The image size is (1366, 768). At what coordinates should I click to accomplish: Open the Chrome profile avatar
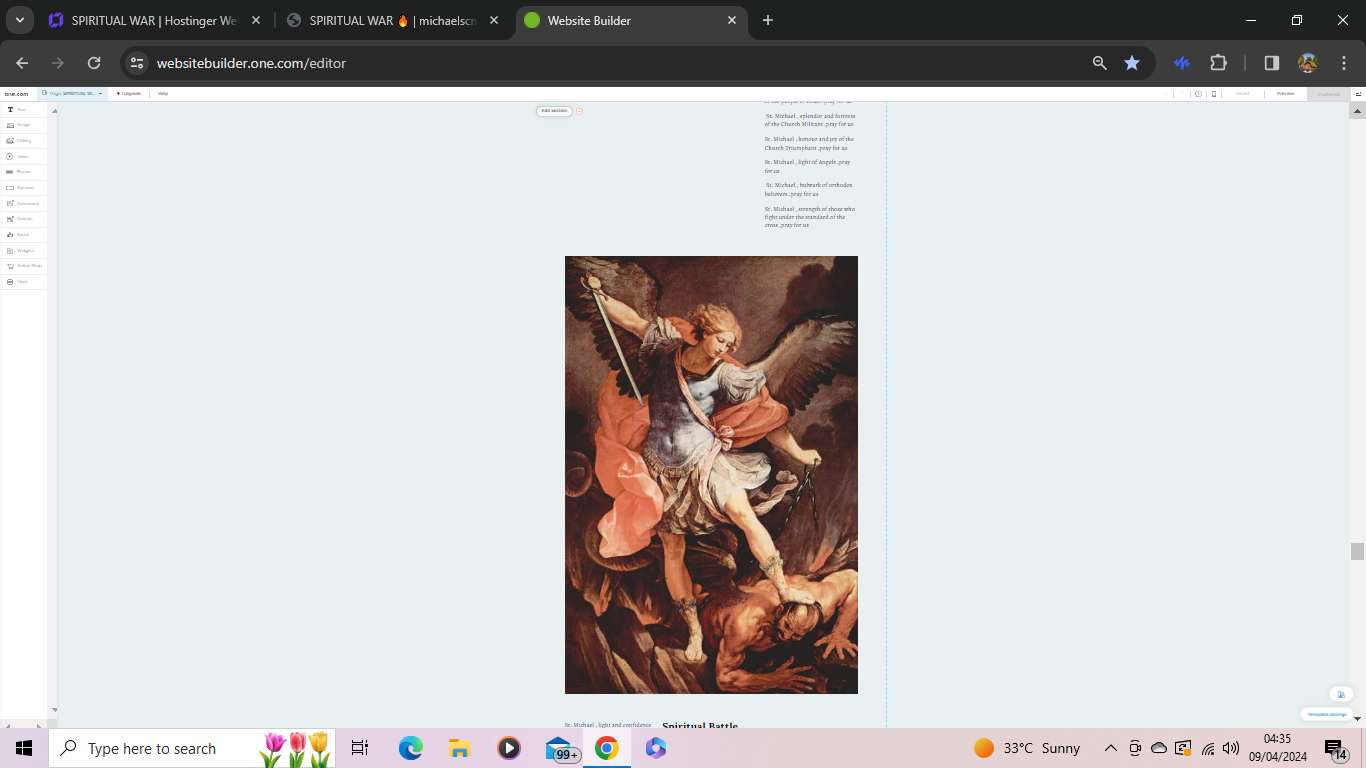click(1308, 63)
